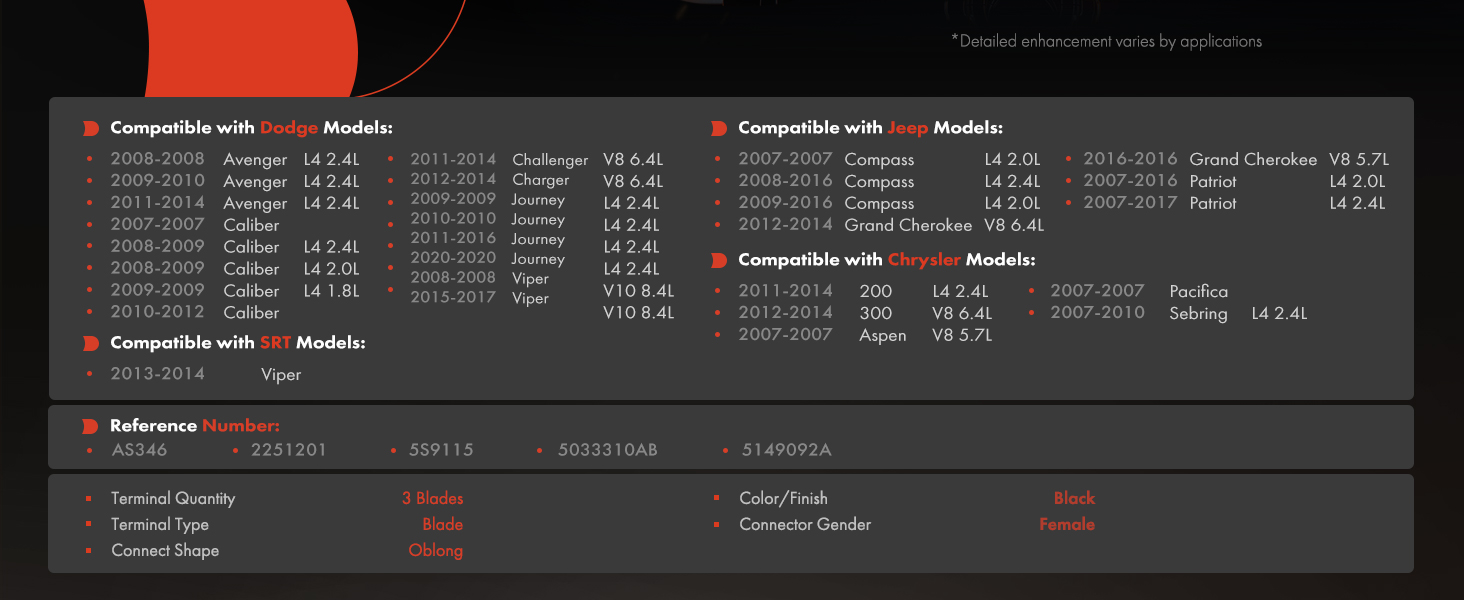Screen dimensions: 1464x600
Task: Select the 2008-2008 year range beside Avenger
Action: (x=157, y=159)
